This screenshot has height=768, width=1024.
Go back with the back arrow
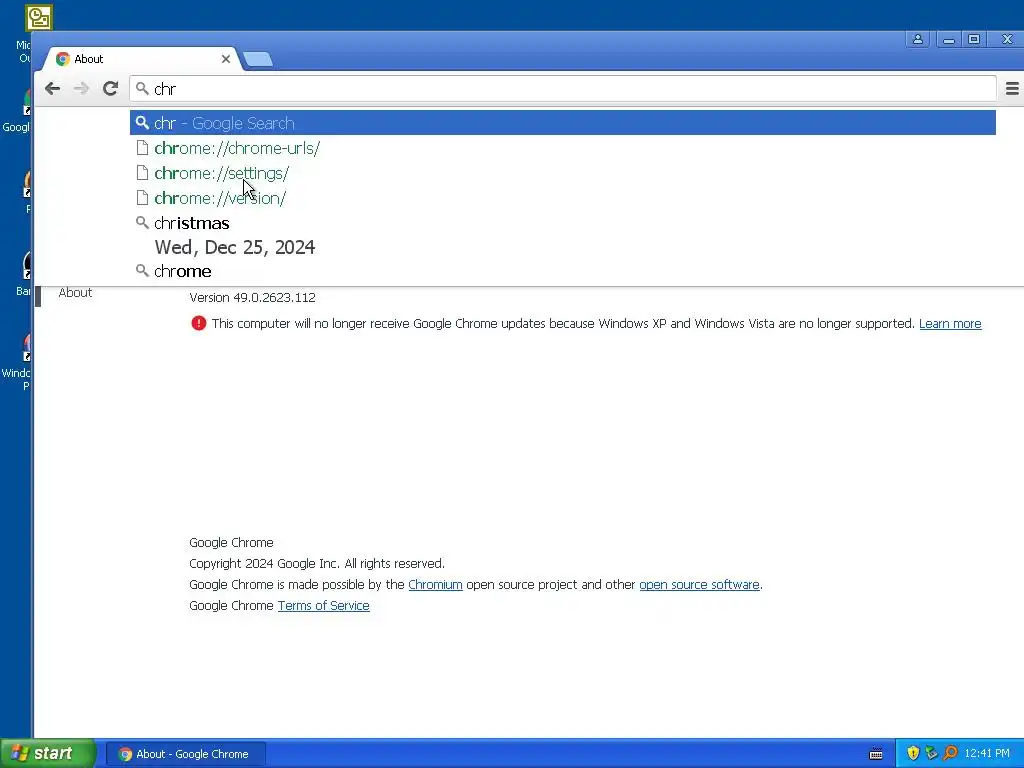52,89
